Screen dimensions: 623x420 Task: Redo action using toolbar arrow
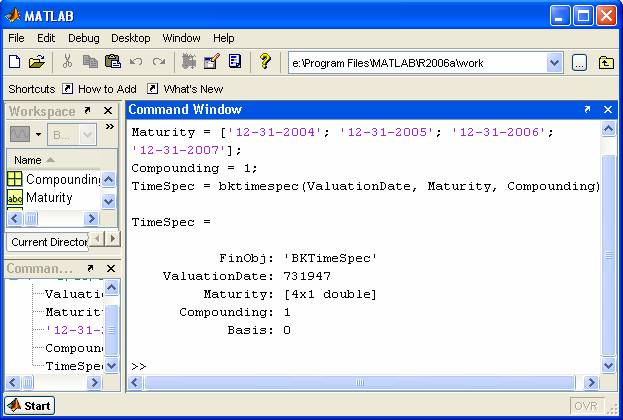click(159, 62)
